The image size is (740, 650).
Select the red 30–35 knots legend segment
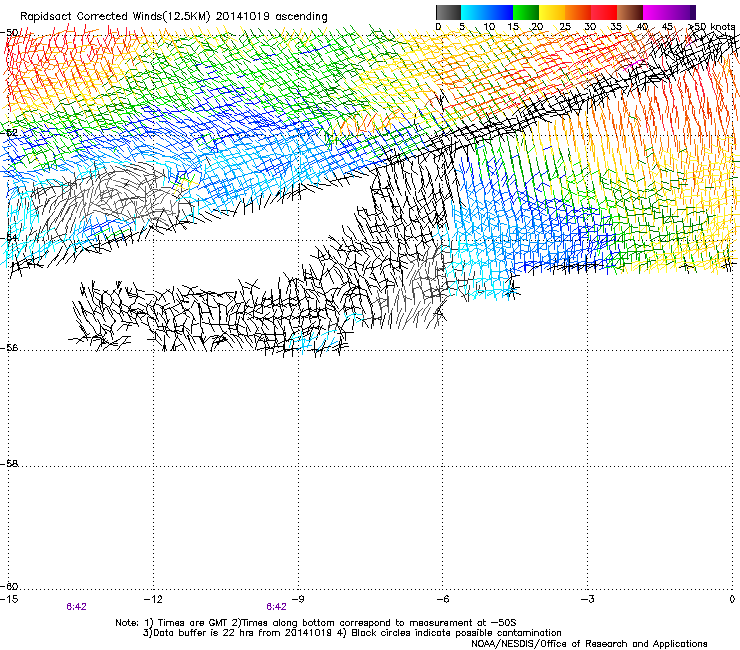(x=604, y=12)
